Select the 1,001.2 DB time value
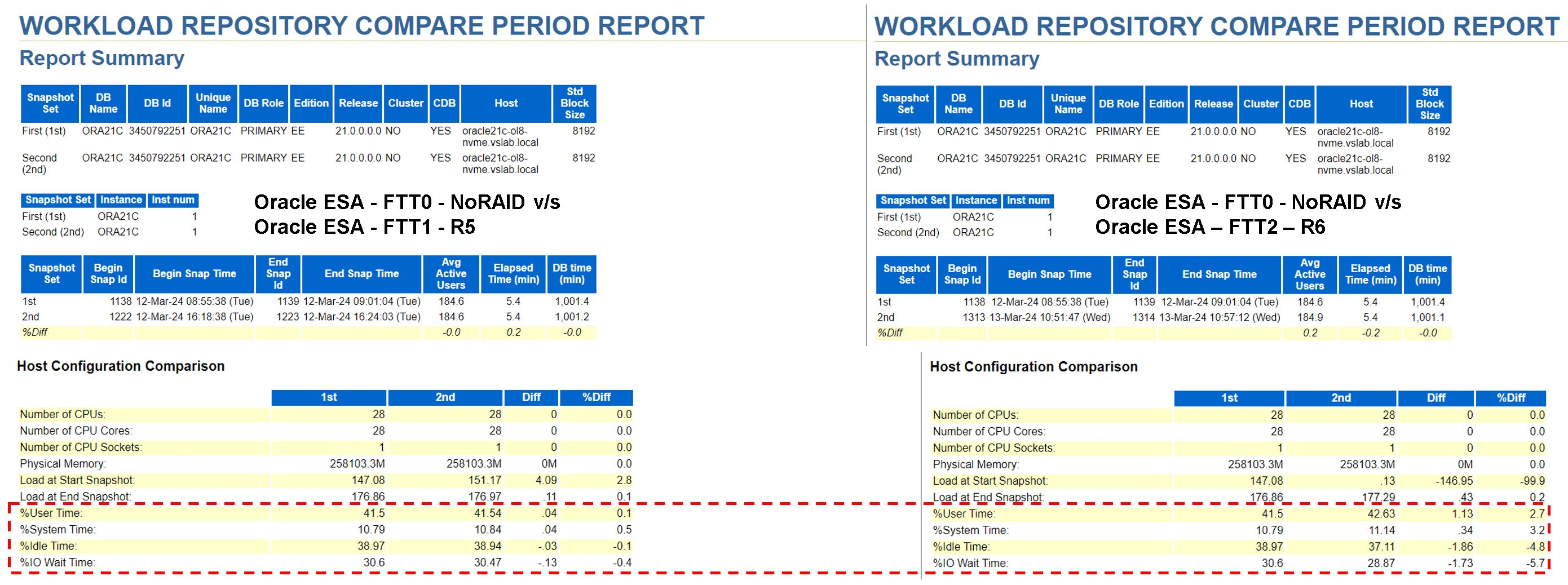The image size is (1568, 585). [x=572, y=317]
